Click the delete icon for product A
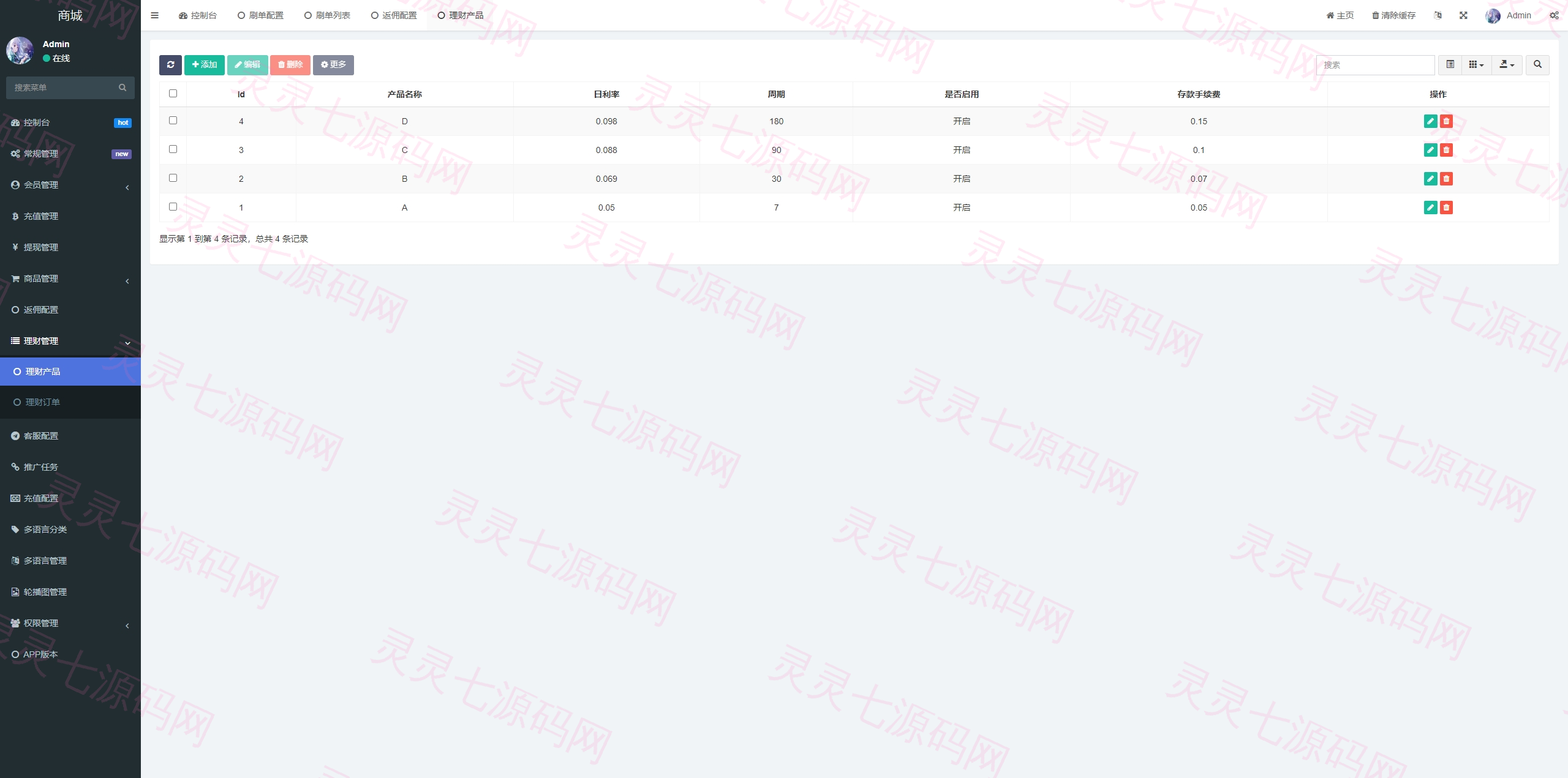The height and width of the screenshot is (778, 1568). coord(1446,208)
